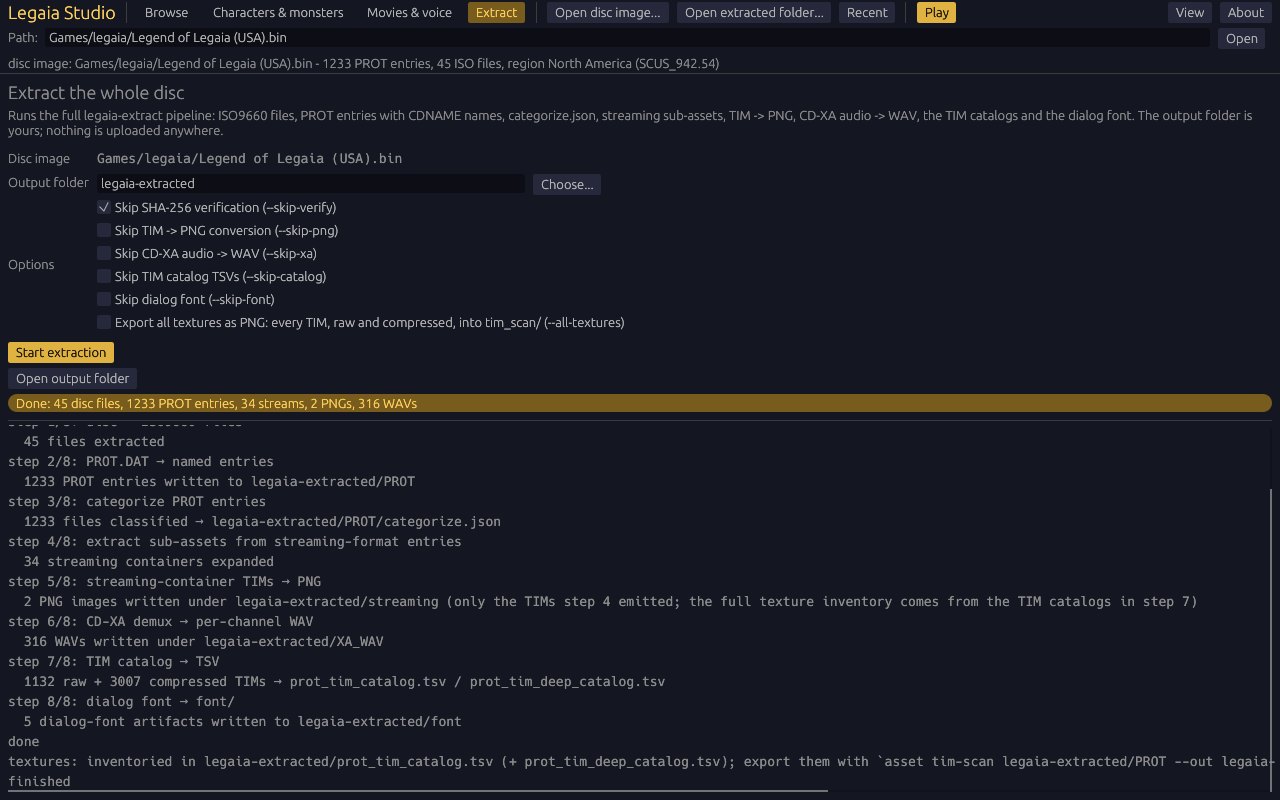Click Open output folder button

coord(72,379)
